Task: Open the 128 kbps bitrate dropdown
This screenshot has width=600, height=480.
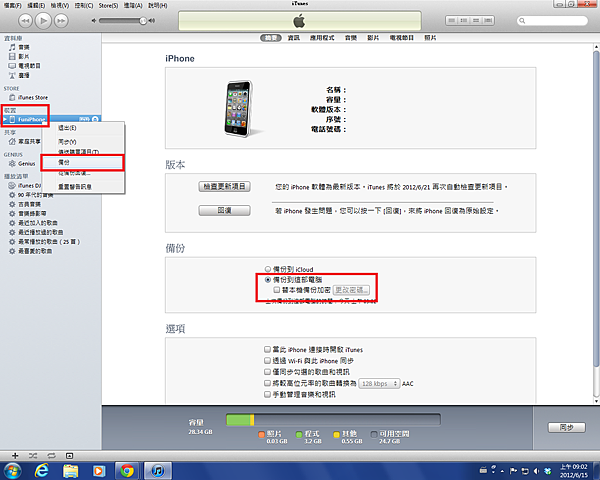Action: [x=379, y=383]
